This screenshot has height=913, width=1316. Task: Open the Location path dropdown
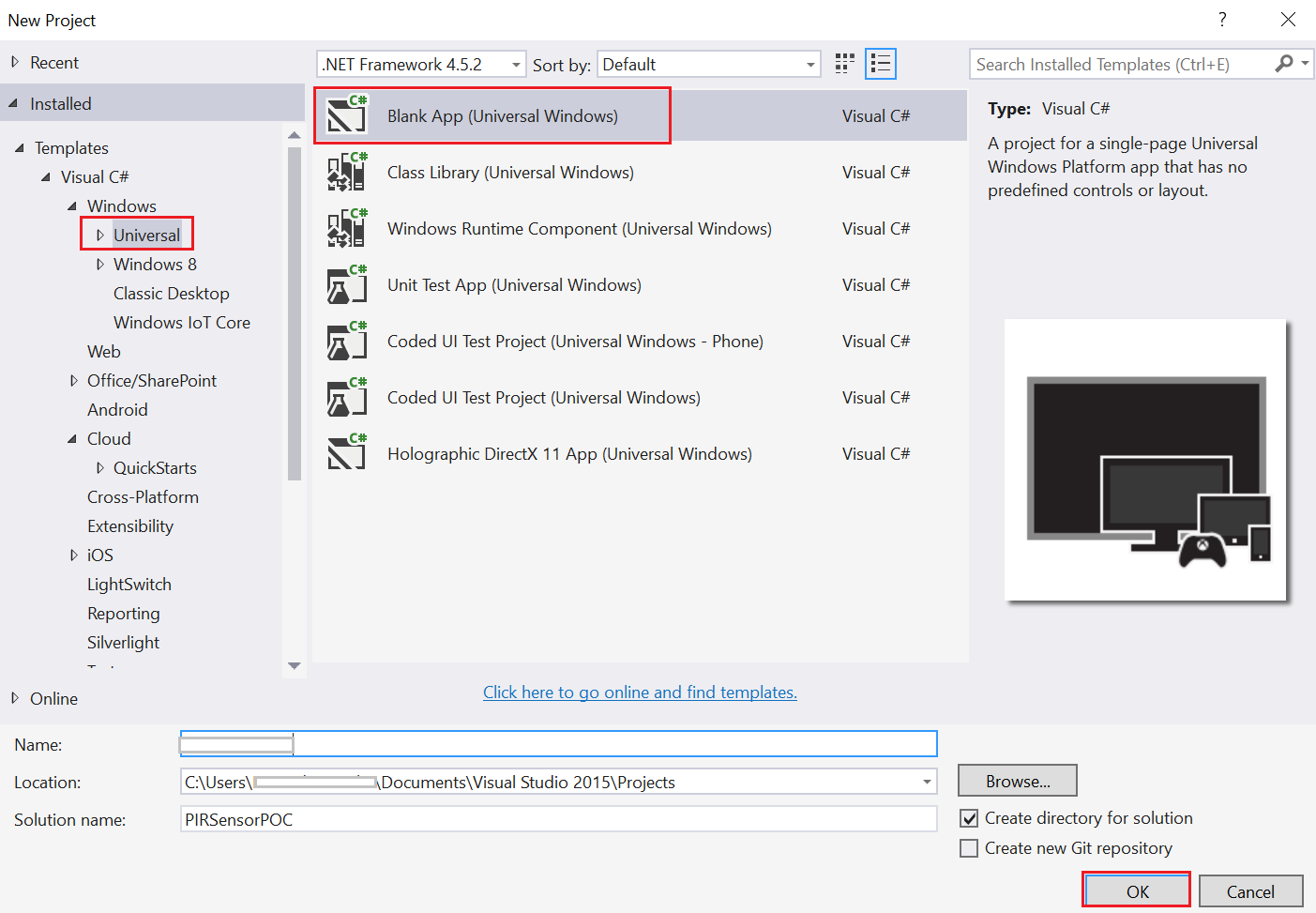927,782
